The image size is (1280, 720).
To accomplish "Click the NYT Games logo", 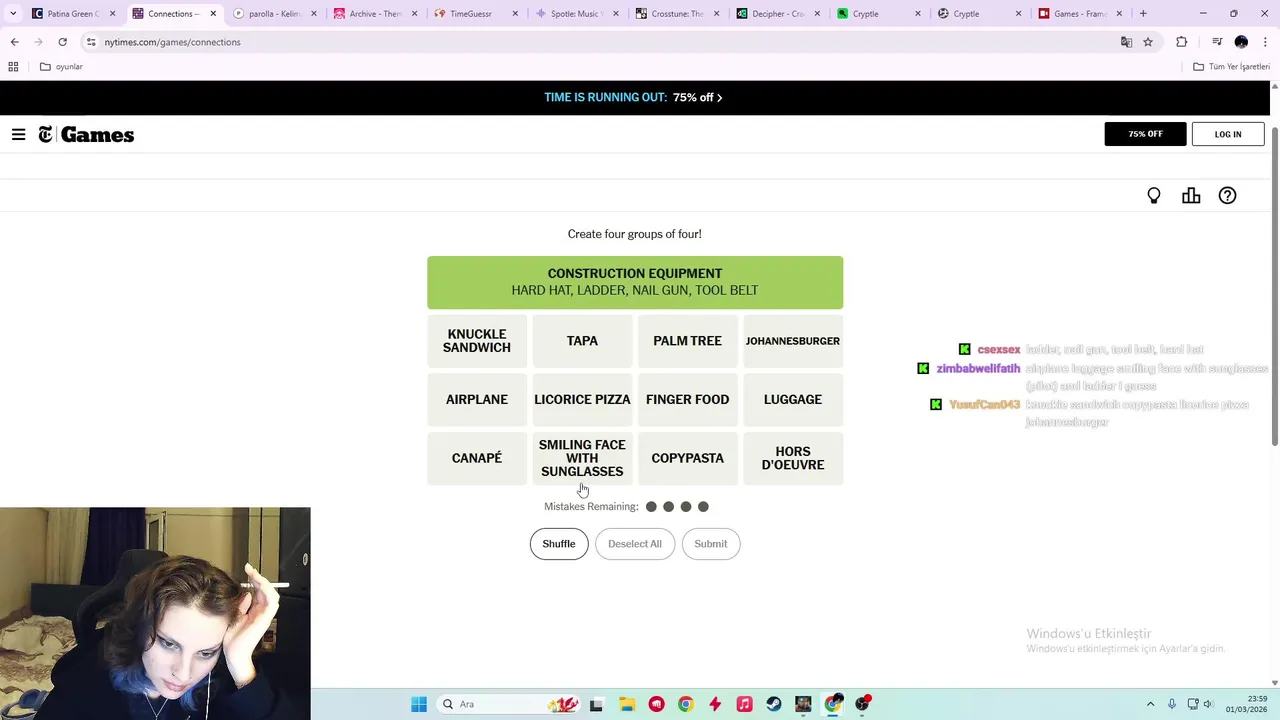I will click(x=86, y=134).
